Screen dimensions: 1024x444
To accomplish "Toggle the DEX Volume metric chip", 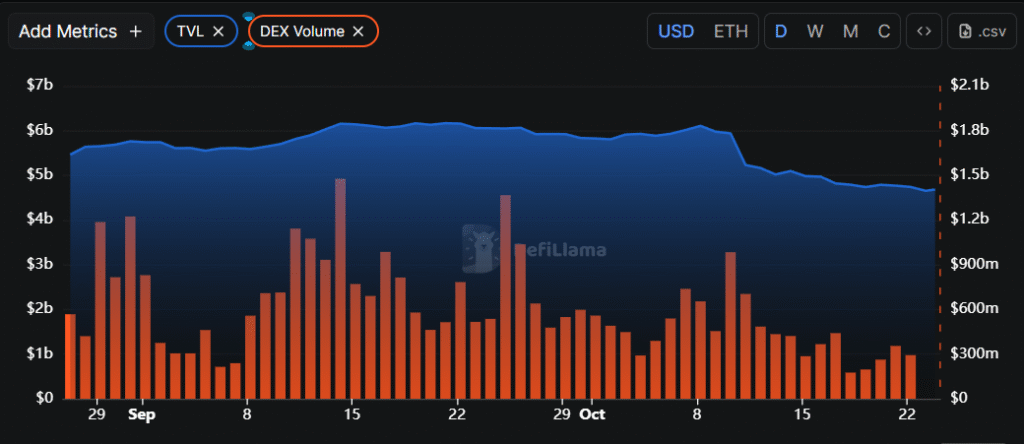I will (302, 31).
